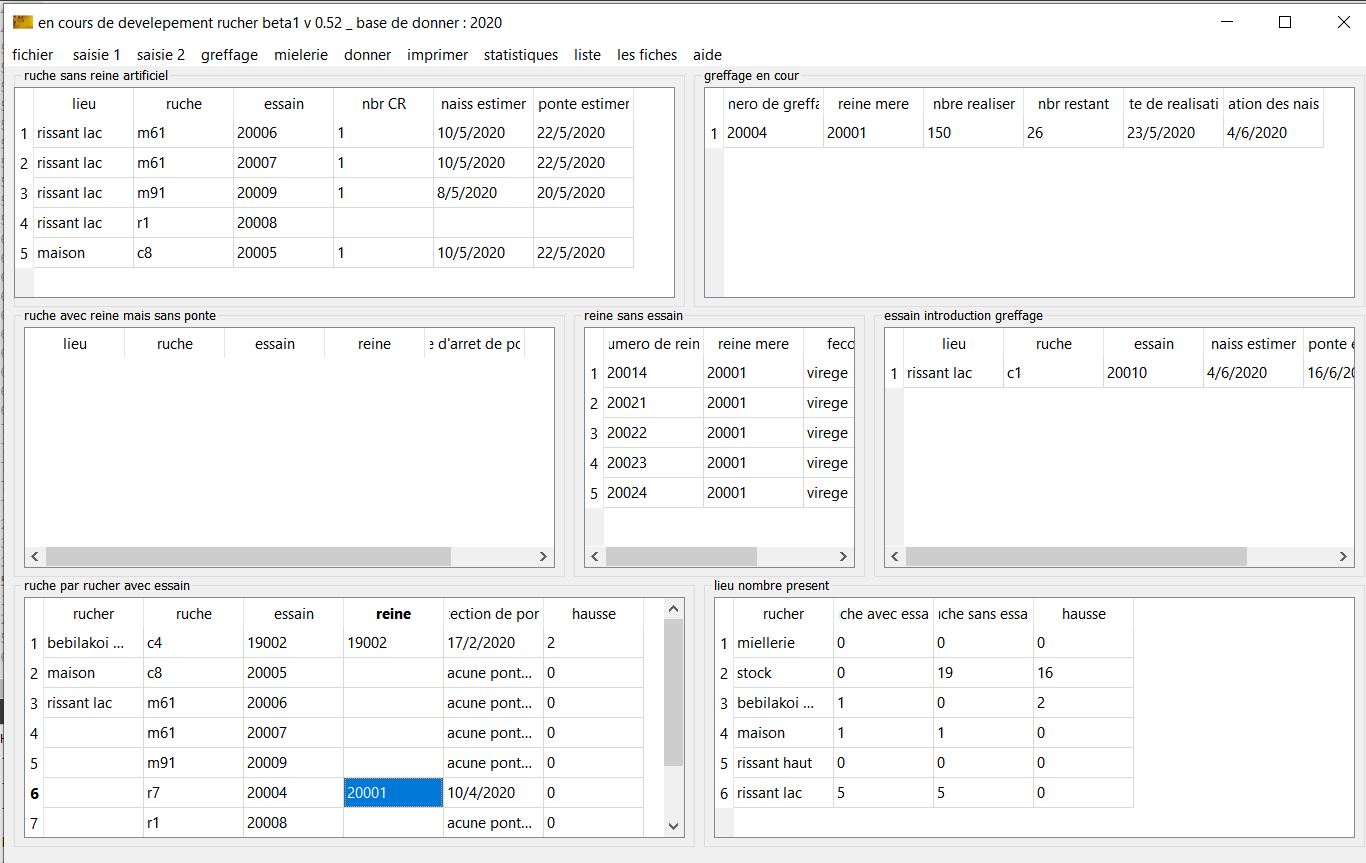Click right scroll arrow under "ruche avec reine" table
Screen dimensions: 1366x863
point(543,557)
